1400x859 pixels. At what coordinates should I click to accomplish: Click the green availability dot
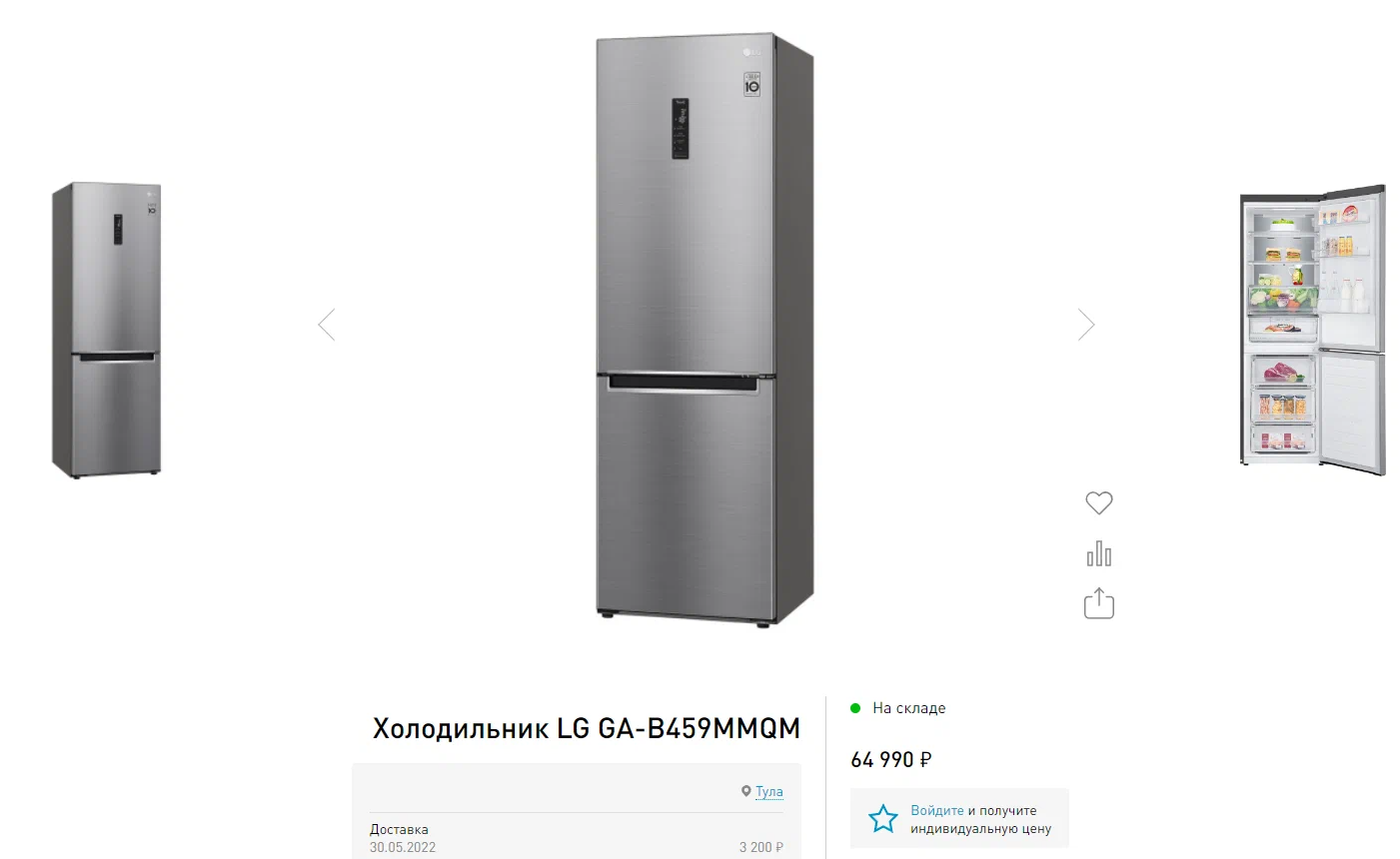tap(855, 708)
